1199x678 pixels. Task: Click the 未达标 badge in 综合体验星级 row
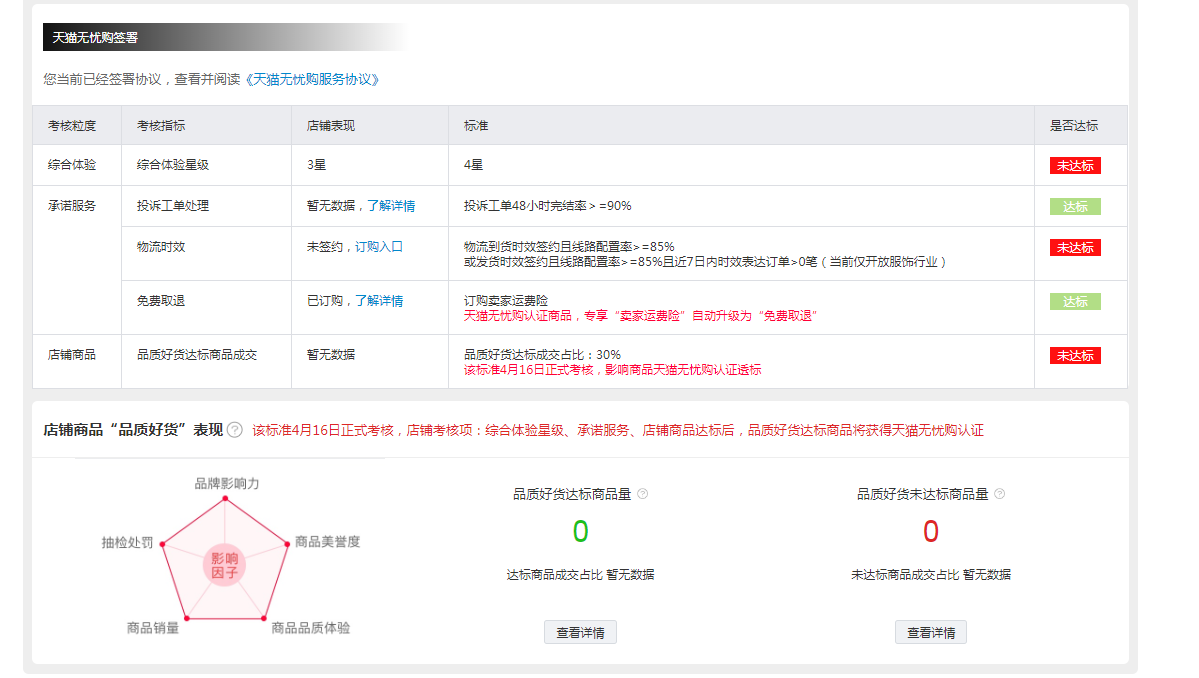1075,165
